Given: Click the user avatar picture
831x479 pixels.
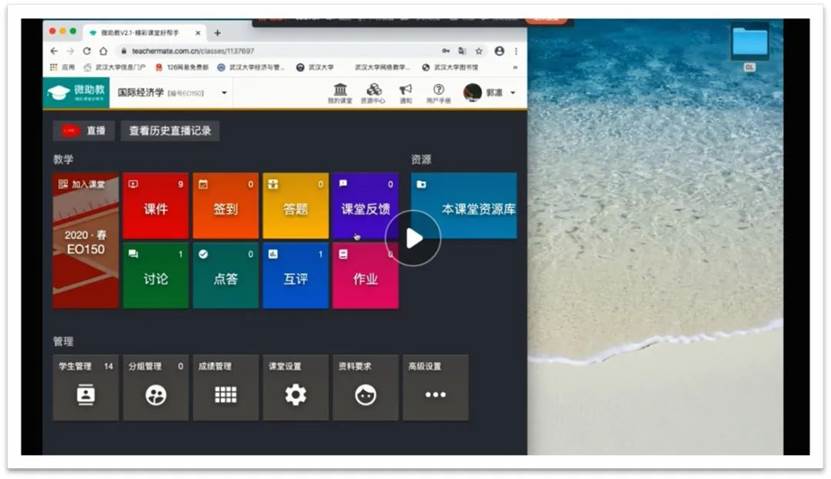Looking at the screenshot, I should coord(472,93).
